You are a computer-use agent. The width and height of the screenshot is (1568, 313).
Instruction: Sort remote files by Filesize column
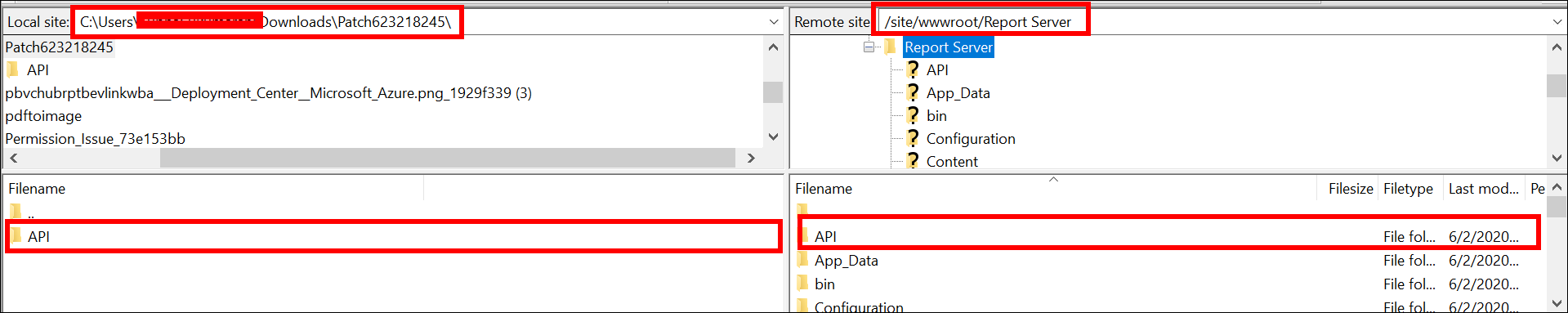coord(1350,189)
